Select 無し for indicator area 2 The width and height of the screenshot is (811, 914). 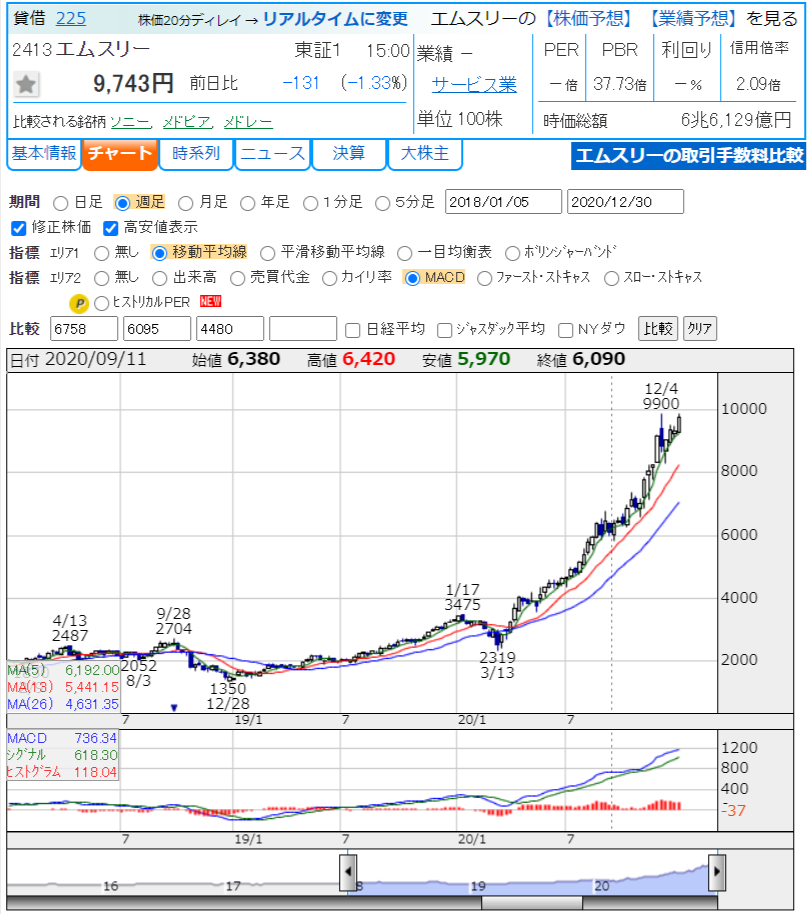pos(101,278)
